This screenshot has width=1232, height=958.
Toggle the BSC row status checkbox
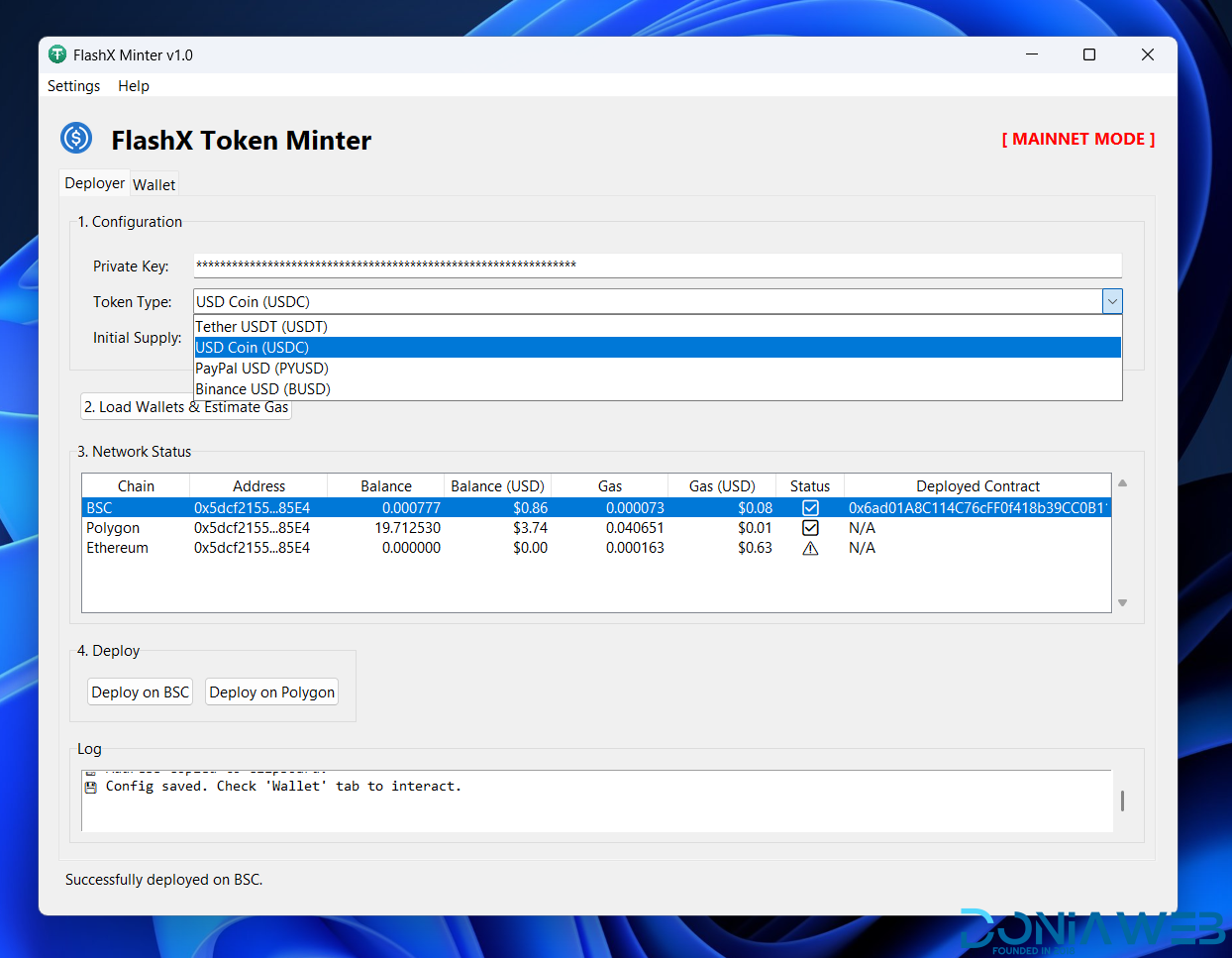[x=810, y=508]
